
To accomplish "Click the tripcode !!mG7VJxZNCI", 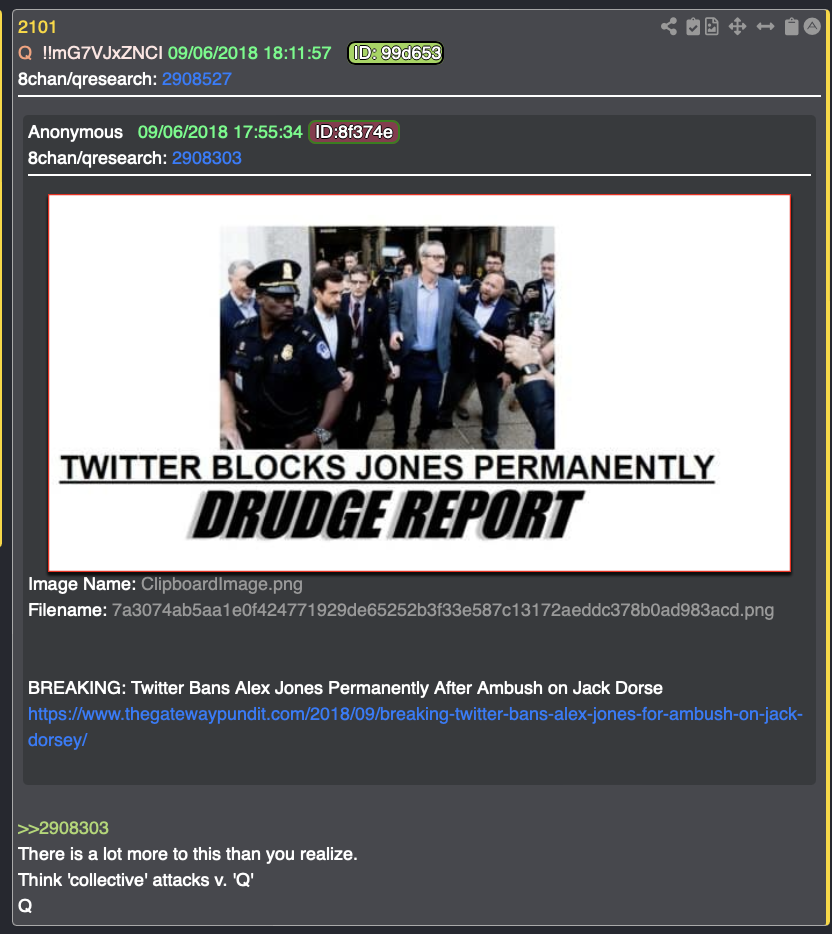I will coord(102,53).
